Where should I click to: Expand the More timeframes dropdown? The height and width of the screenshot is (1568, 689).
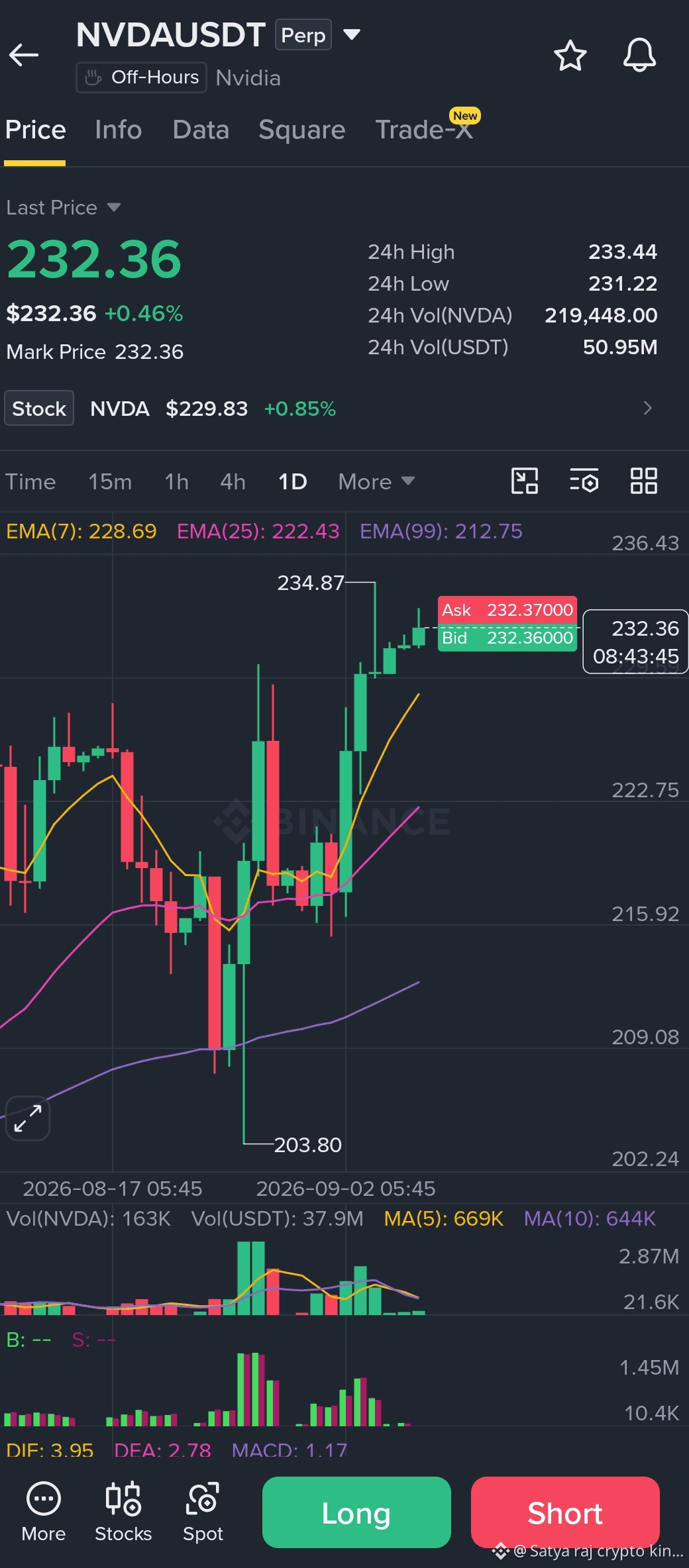click(x=376, y=481)
